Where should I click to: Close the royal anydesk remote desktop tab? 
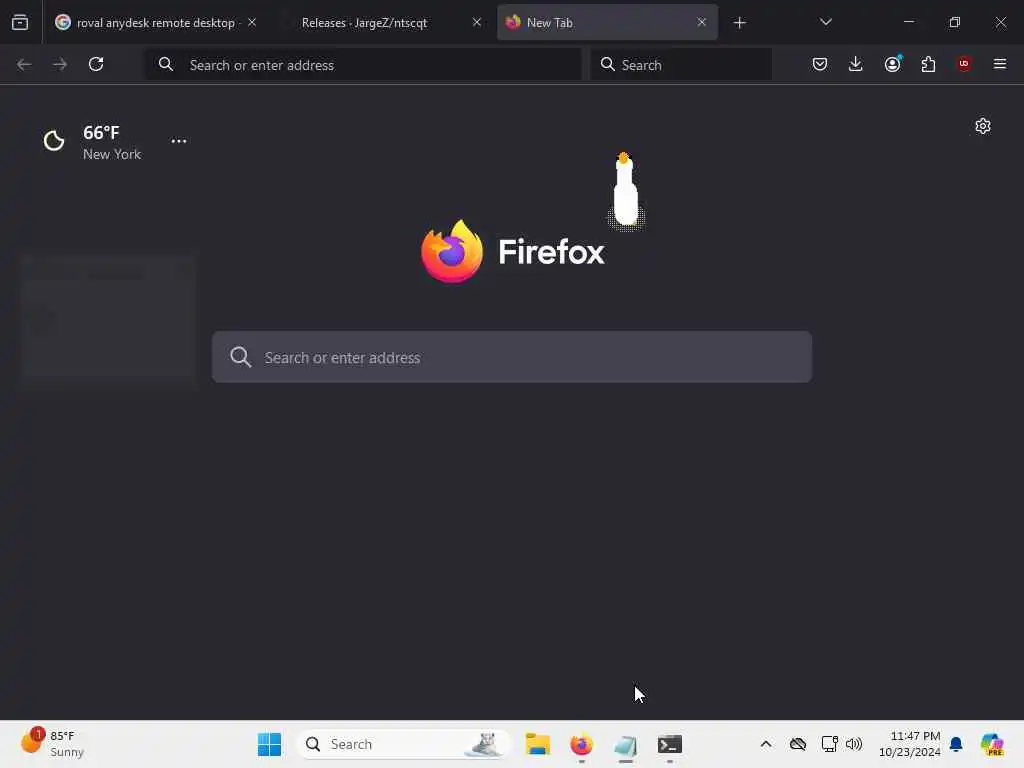pos(252,22)
